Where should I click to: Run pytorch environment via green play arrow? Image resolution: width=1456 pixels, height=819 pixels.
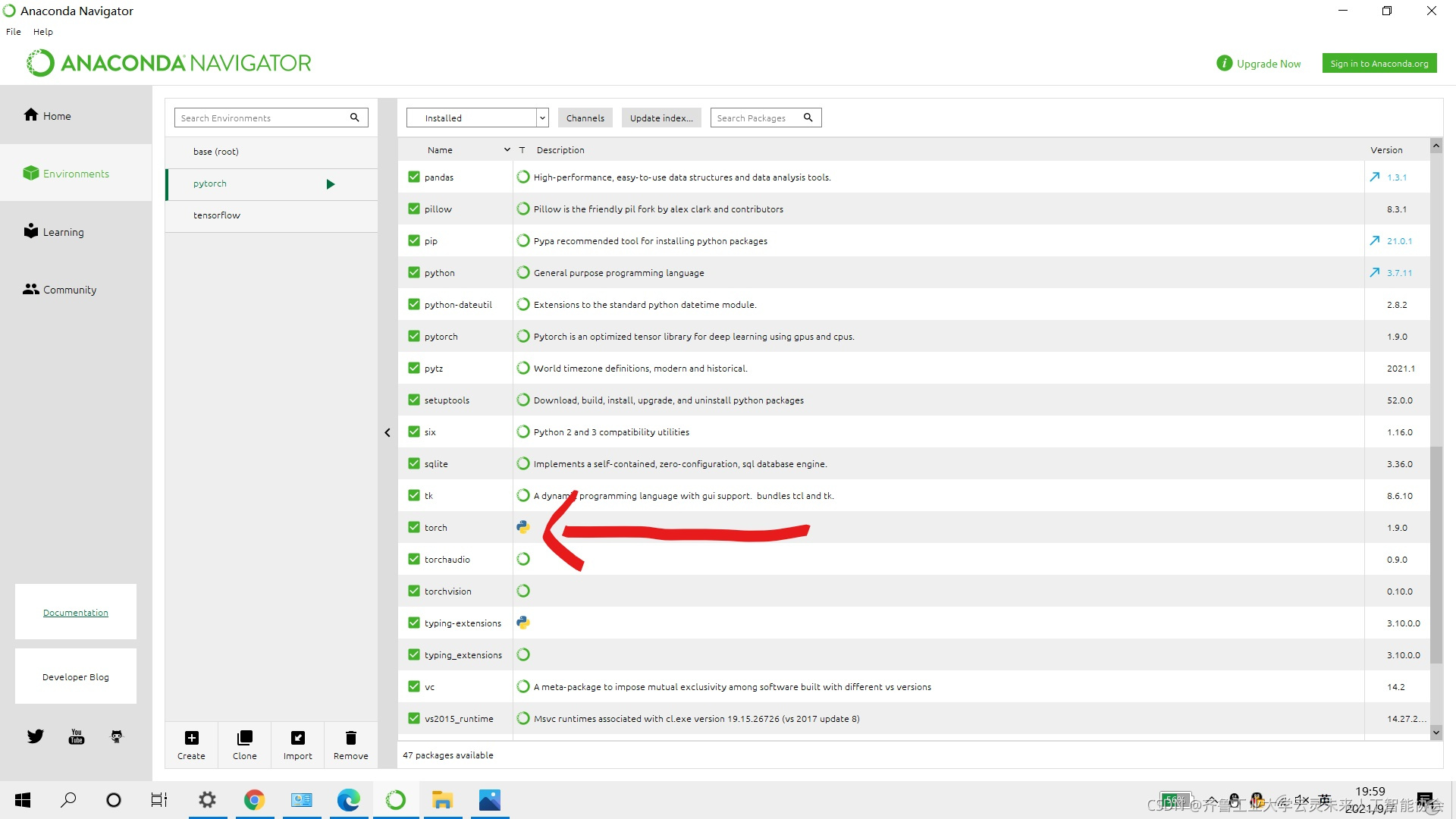pos(330,184)
